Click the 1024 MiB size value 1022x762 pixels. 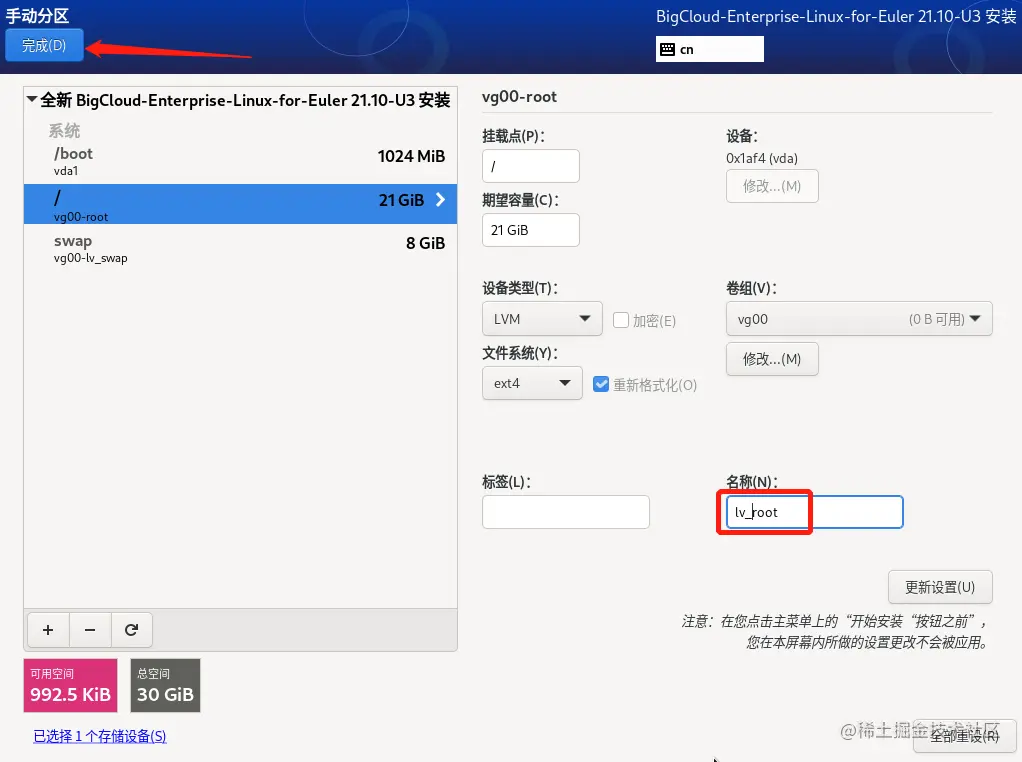(411, 156)
